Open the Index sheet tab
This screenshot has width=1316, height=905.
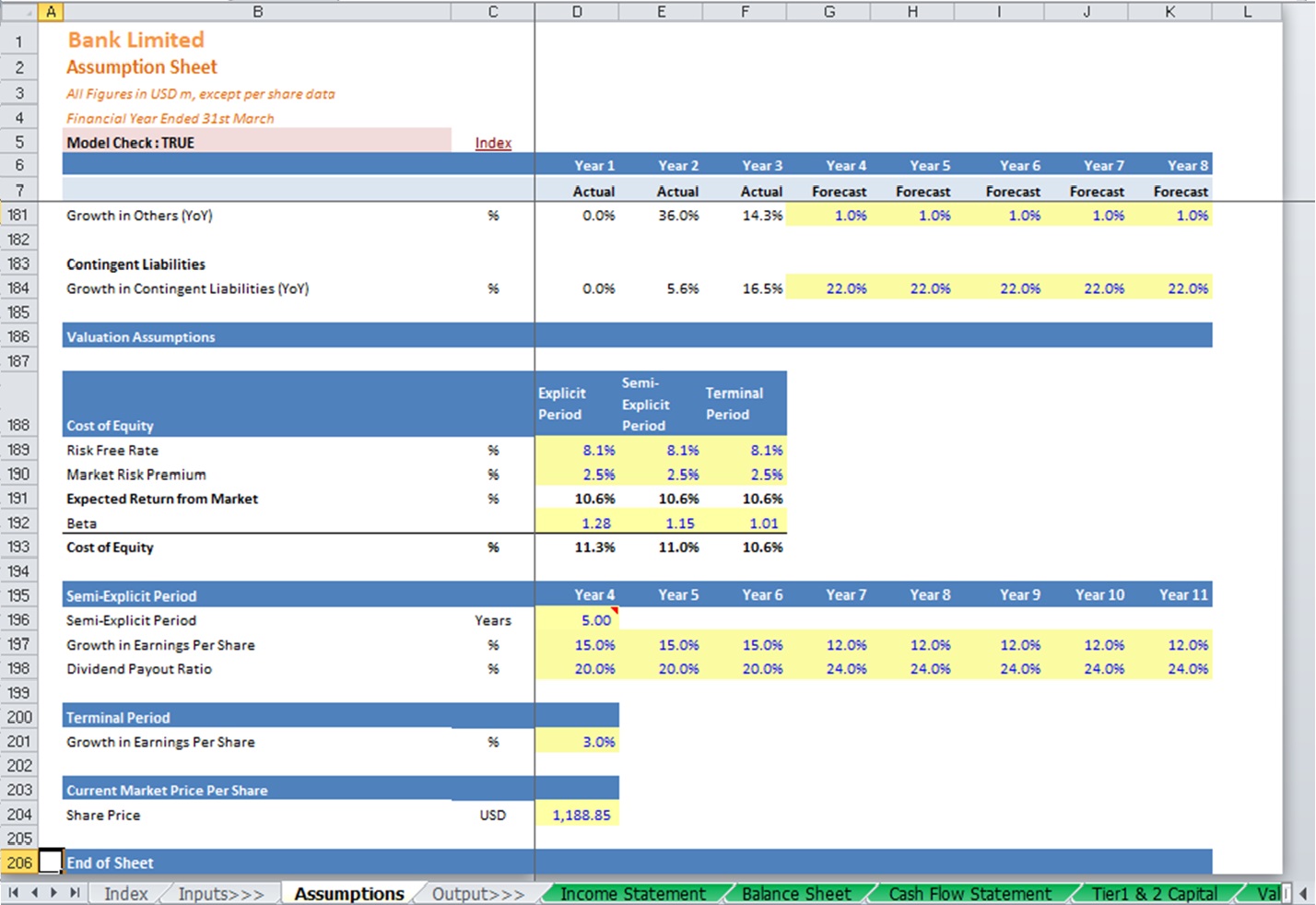pos(125,894)
